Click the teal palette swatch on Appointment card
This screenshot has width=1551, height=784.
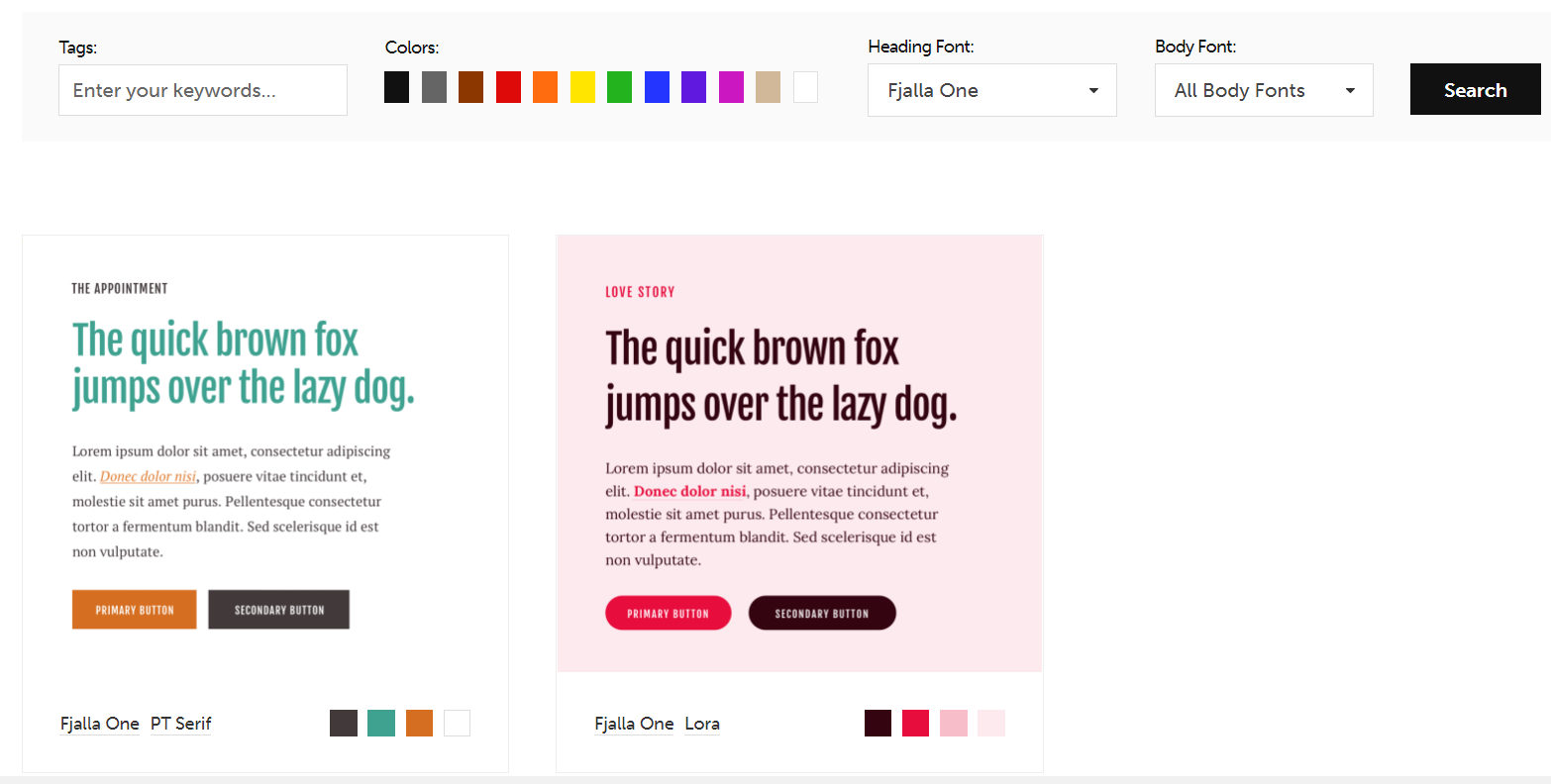coord(381,723)
